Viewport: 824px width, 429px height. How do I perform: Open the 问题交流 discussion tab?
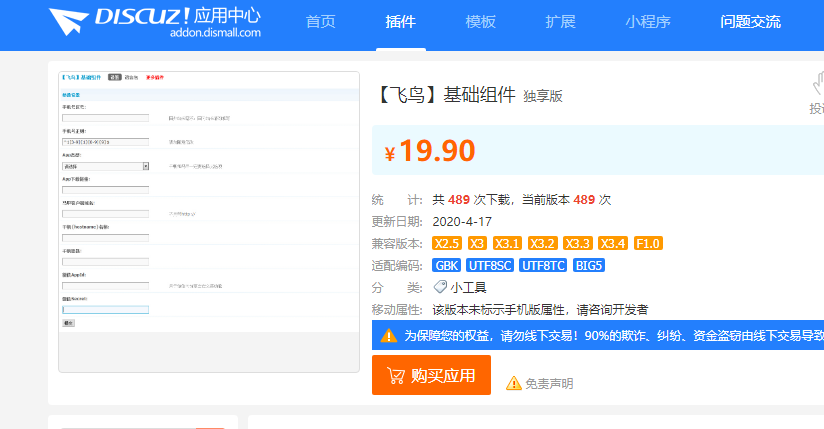pyautogui.click(x=750, y=22)
